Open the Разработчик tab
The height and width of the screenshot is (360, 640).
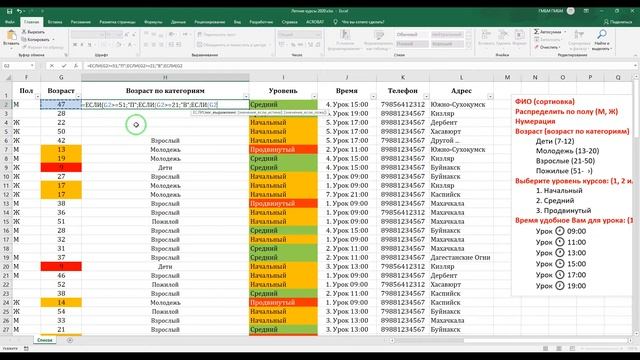tap(261, 22)
